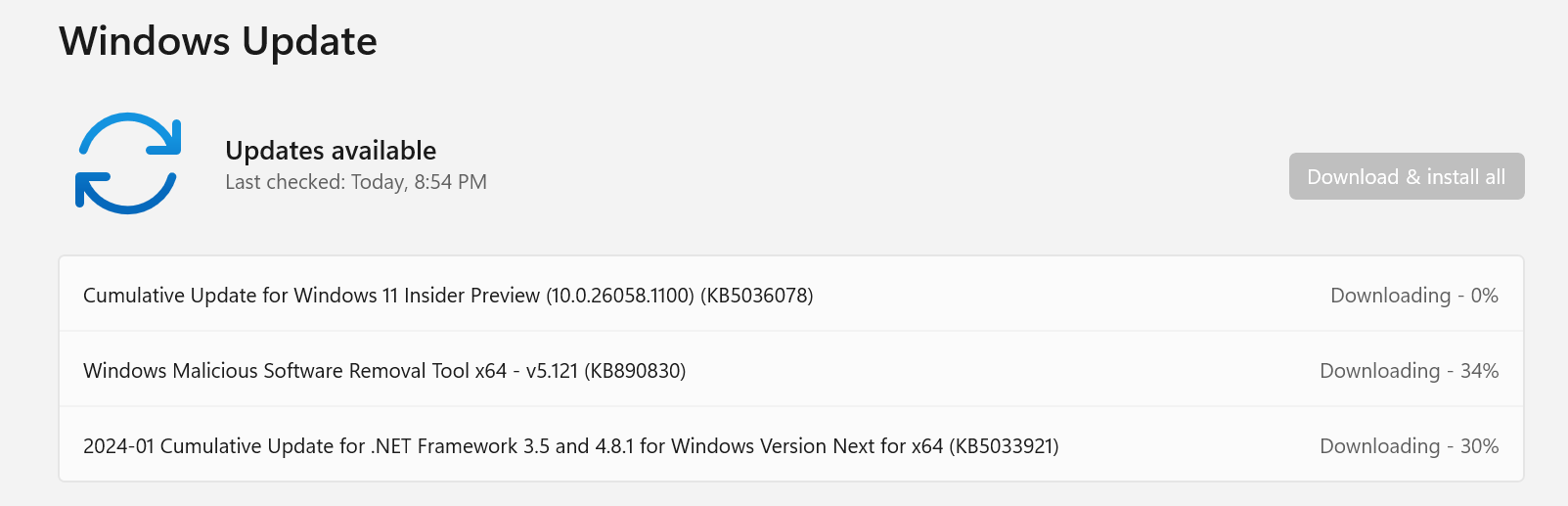Click the Downloading - 0% status
This screenshot has height=506, width=1568.
1414,296
